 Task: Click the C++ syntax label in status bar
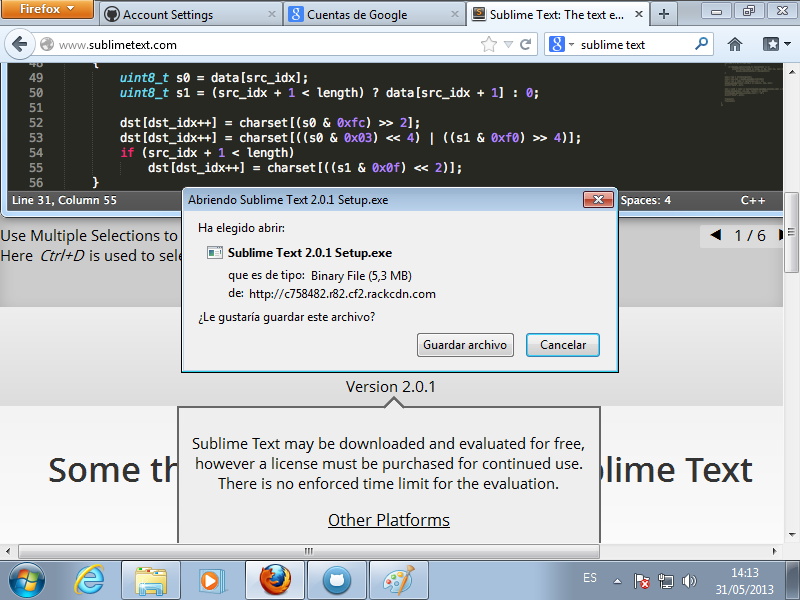tap(753, 201)
